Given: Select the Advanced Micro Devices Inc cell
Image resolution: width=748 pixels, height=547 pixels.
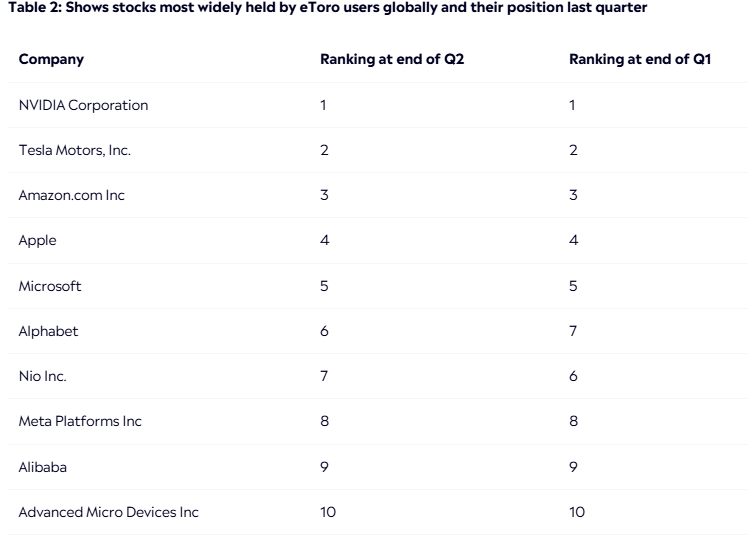Looking at the screenshot, I should click(108, 512).
